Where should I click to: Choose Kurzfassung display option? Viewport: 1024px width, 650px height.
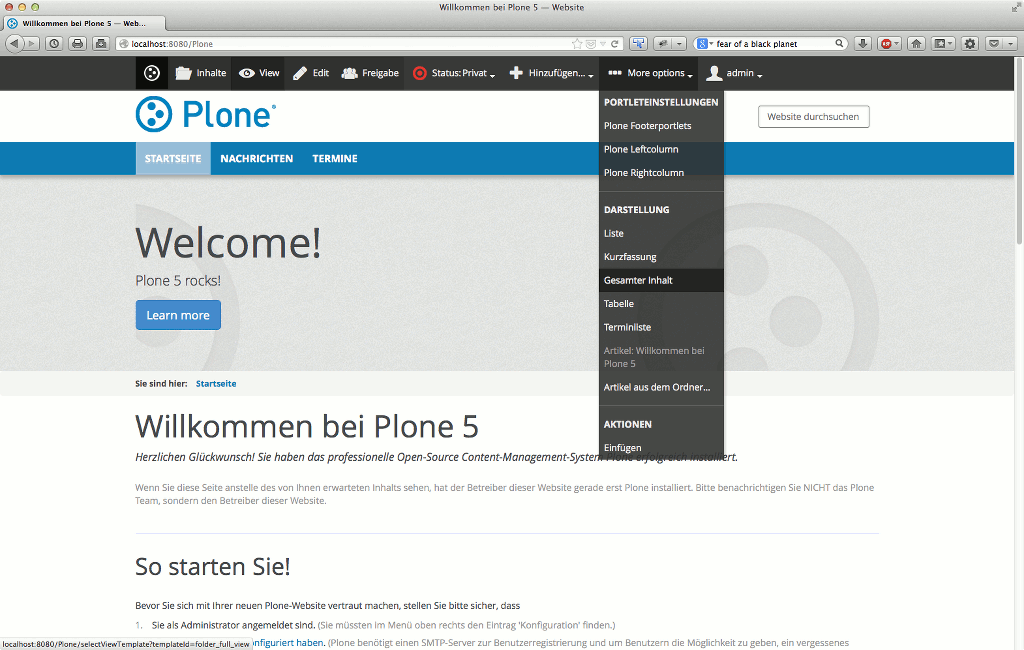(661, 257)
